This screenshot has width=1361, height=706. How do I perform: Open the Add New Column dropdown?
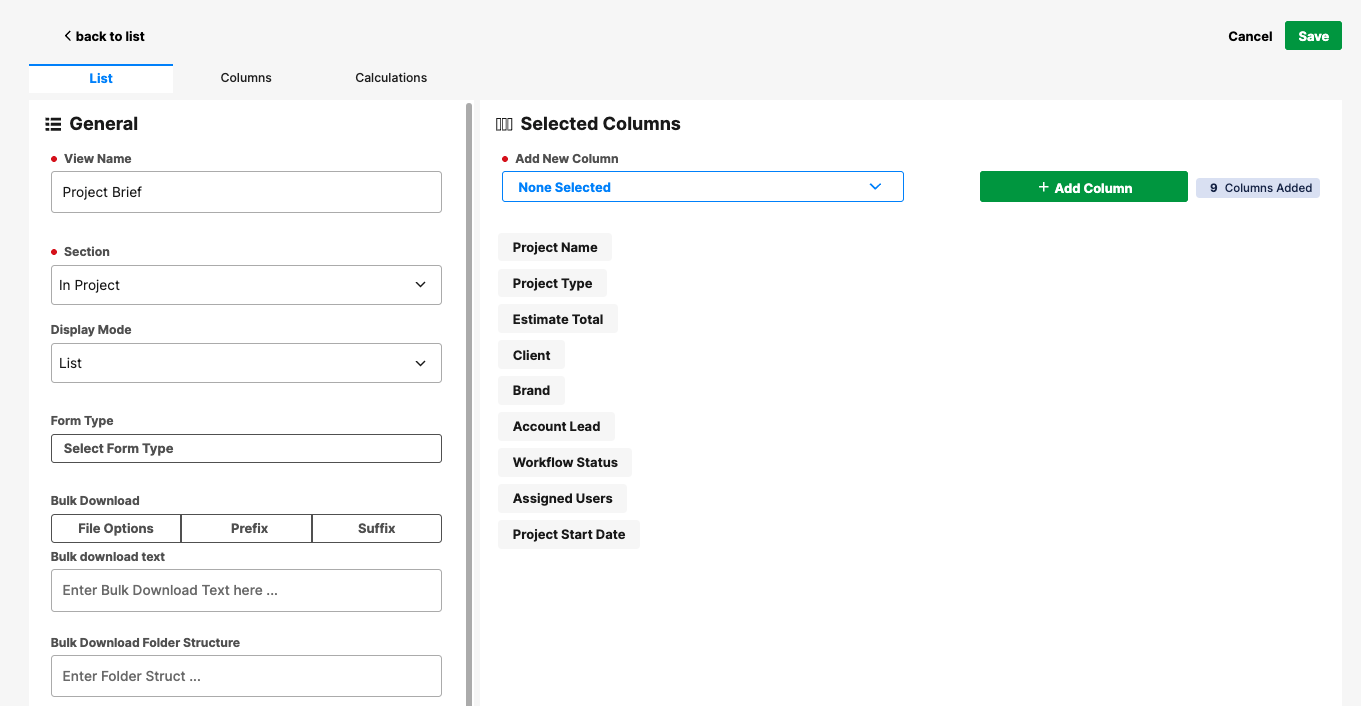pos(702,187)
